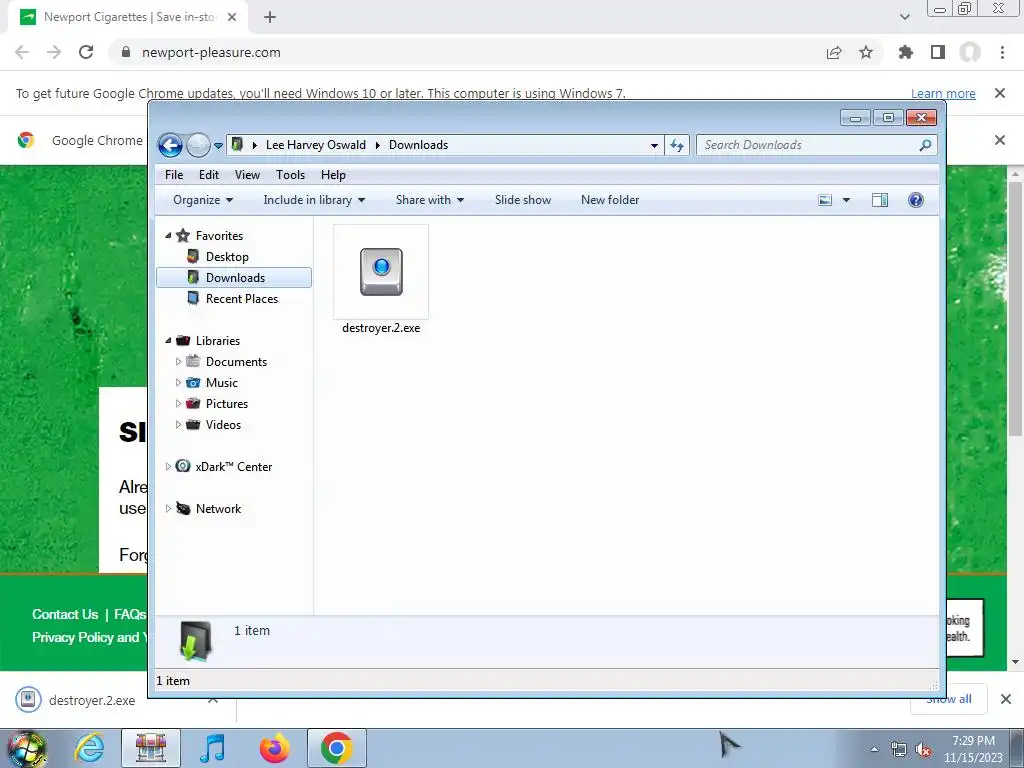Open the Tools menu
Image resolution: width=1024 pixels, height=768 pixels.
pyautogui.click(x=291, y=175)
